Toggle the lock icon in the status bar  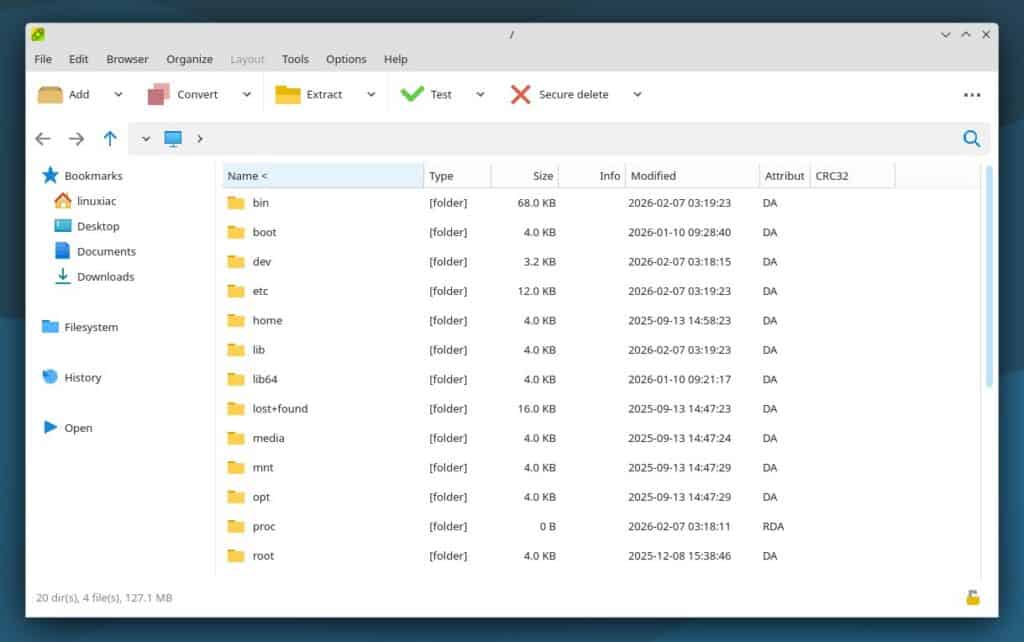(969, 597)
